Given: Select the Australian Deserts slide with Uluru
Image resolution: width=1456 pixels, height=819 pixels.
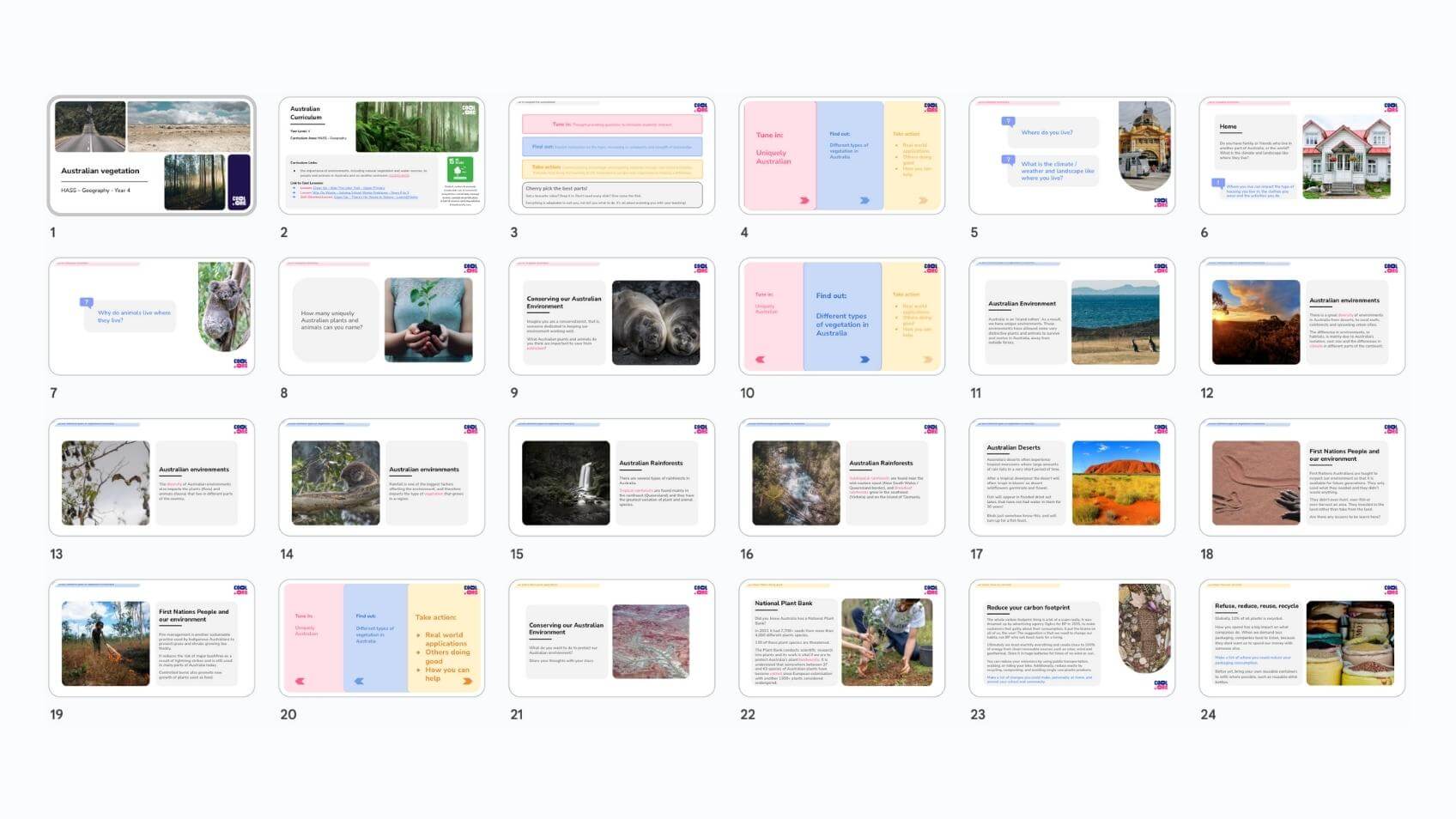Looking at the screenshot, I should [x=1071, y=477].
